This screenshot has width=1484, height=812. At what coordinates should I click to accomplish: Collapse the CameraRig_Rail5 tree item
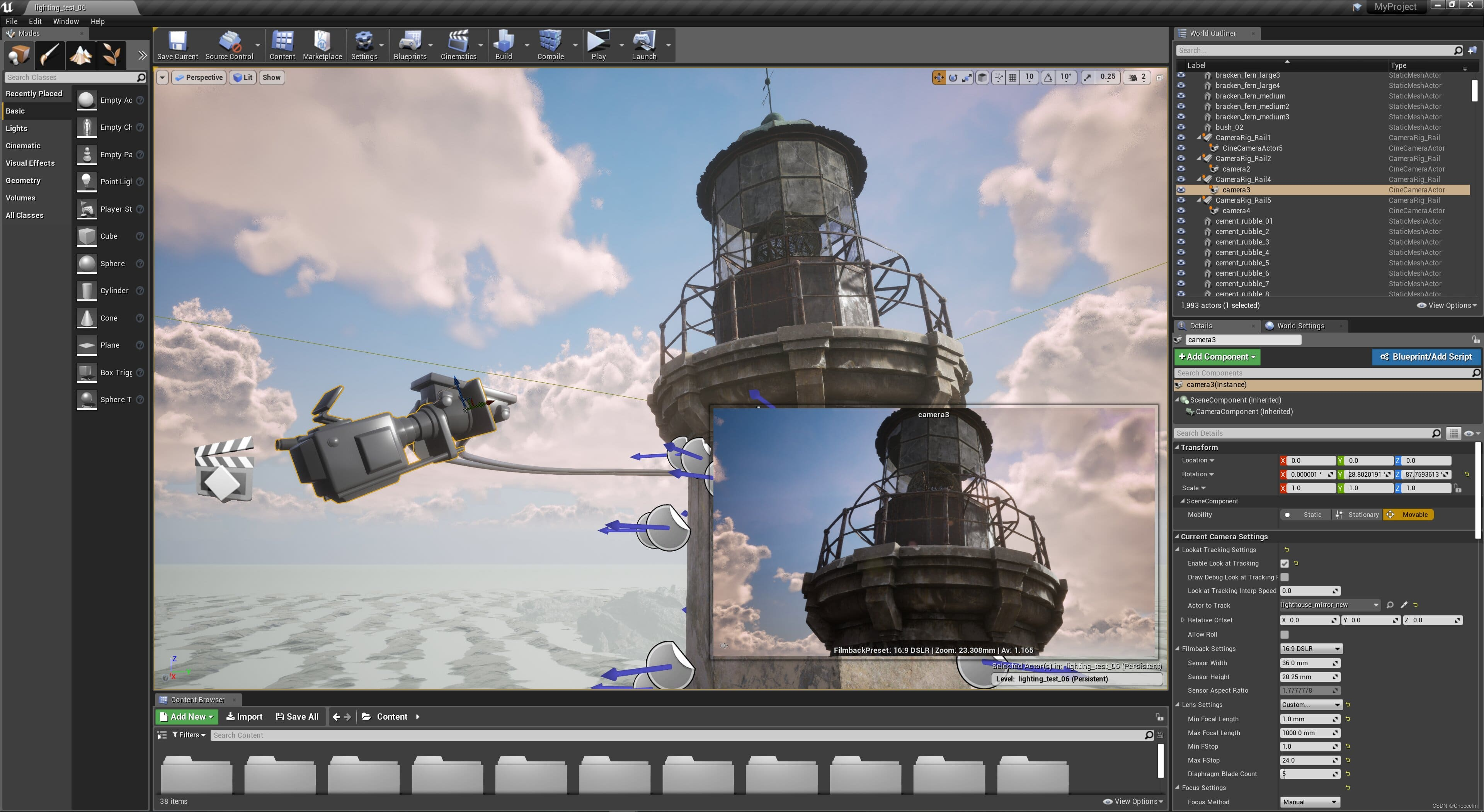point(1199,200)
